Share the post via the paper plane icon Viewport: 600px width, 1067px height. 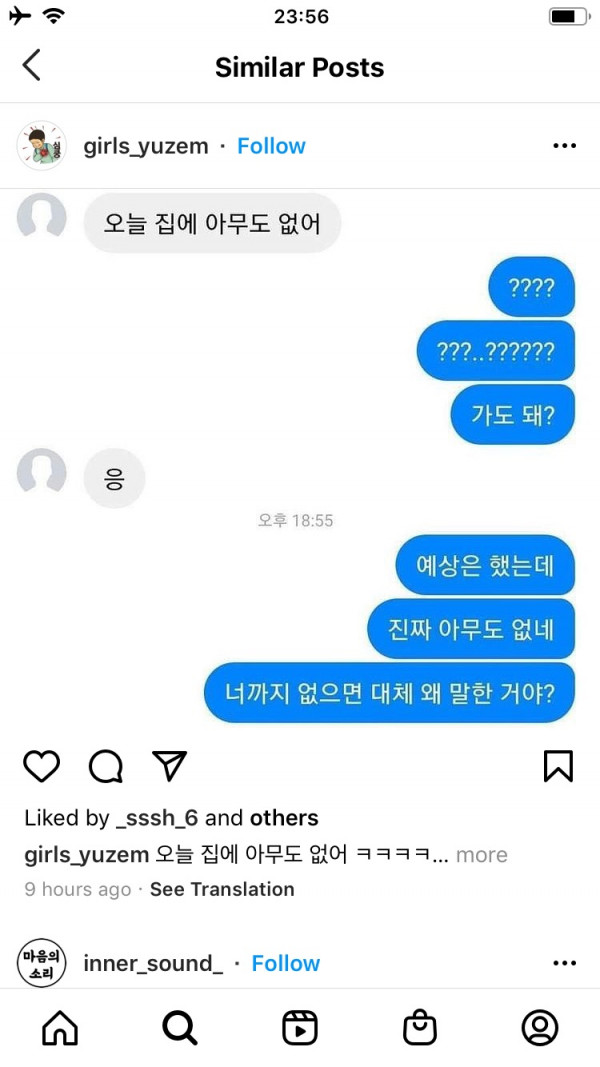tap(169, 766)
